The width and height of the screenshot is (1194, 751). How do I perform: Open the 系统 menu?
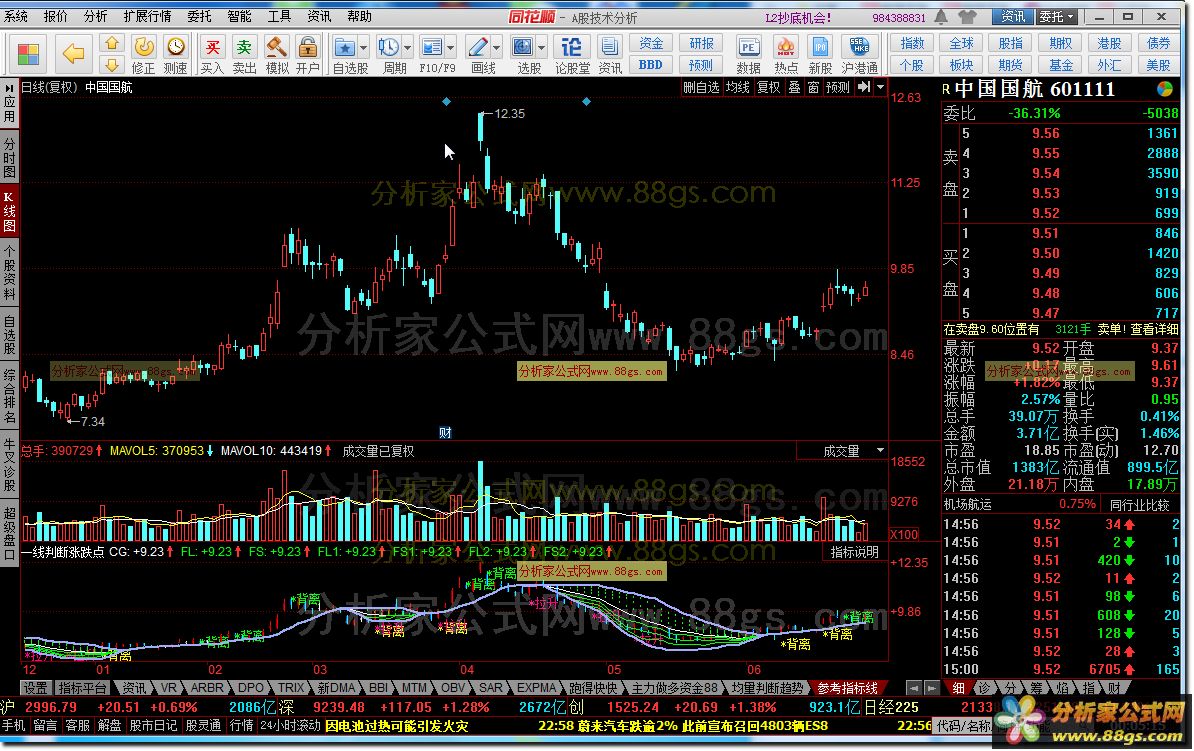(15, 16)
